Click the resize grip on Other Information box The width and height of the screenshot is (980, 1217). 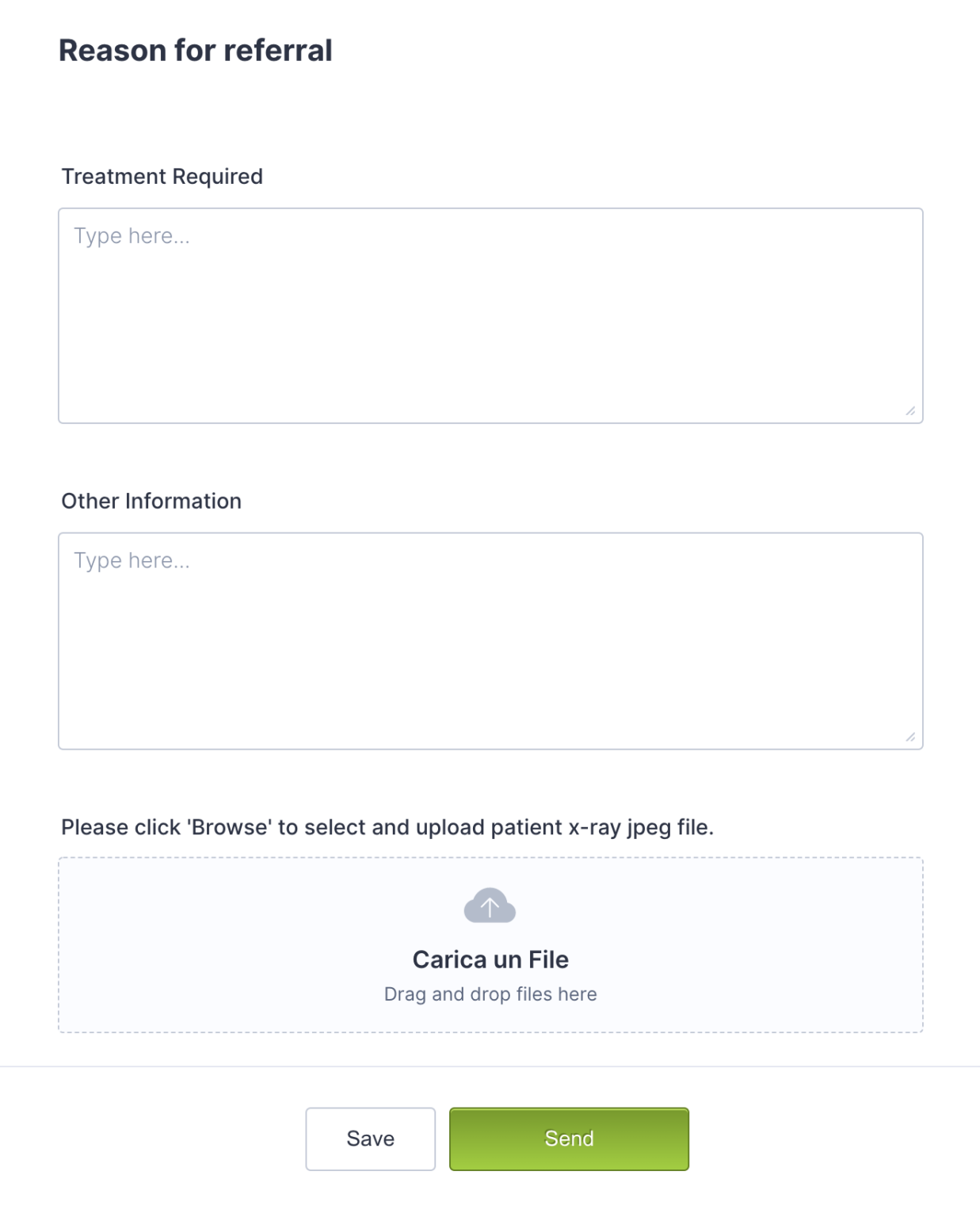[x=910, y=735]
